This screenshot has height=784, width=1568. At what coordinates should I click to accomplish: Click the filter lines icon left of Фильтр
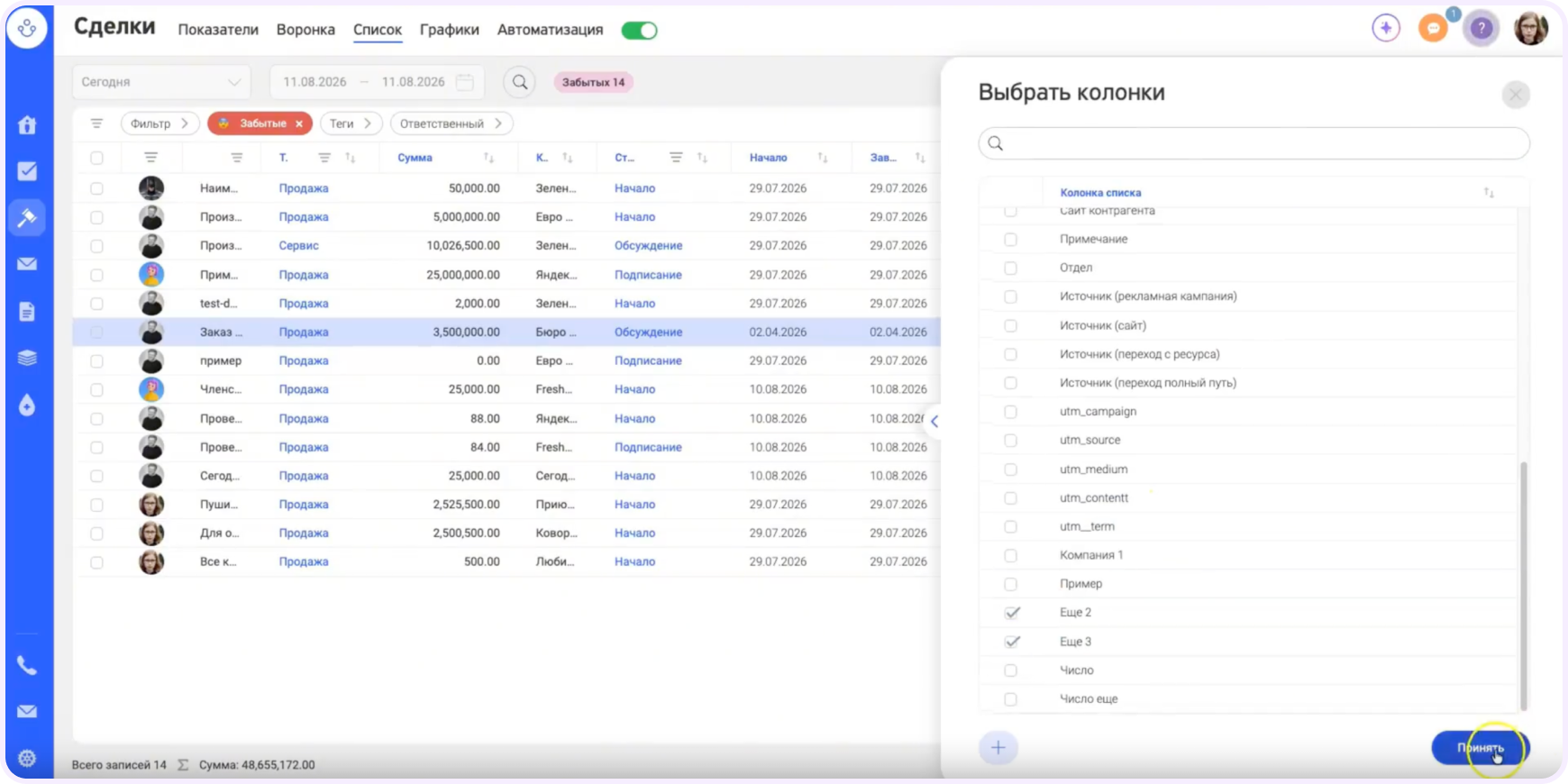pyautogui.click(x=96, y=123)
